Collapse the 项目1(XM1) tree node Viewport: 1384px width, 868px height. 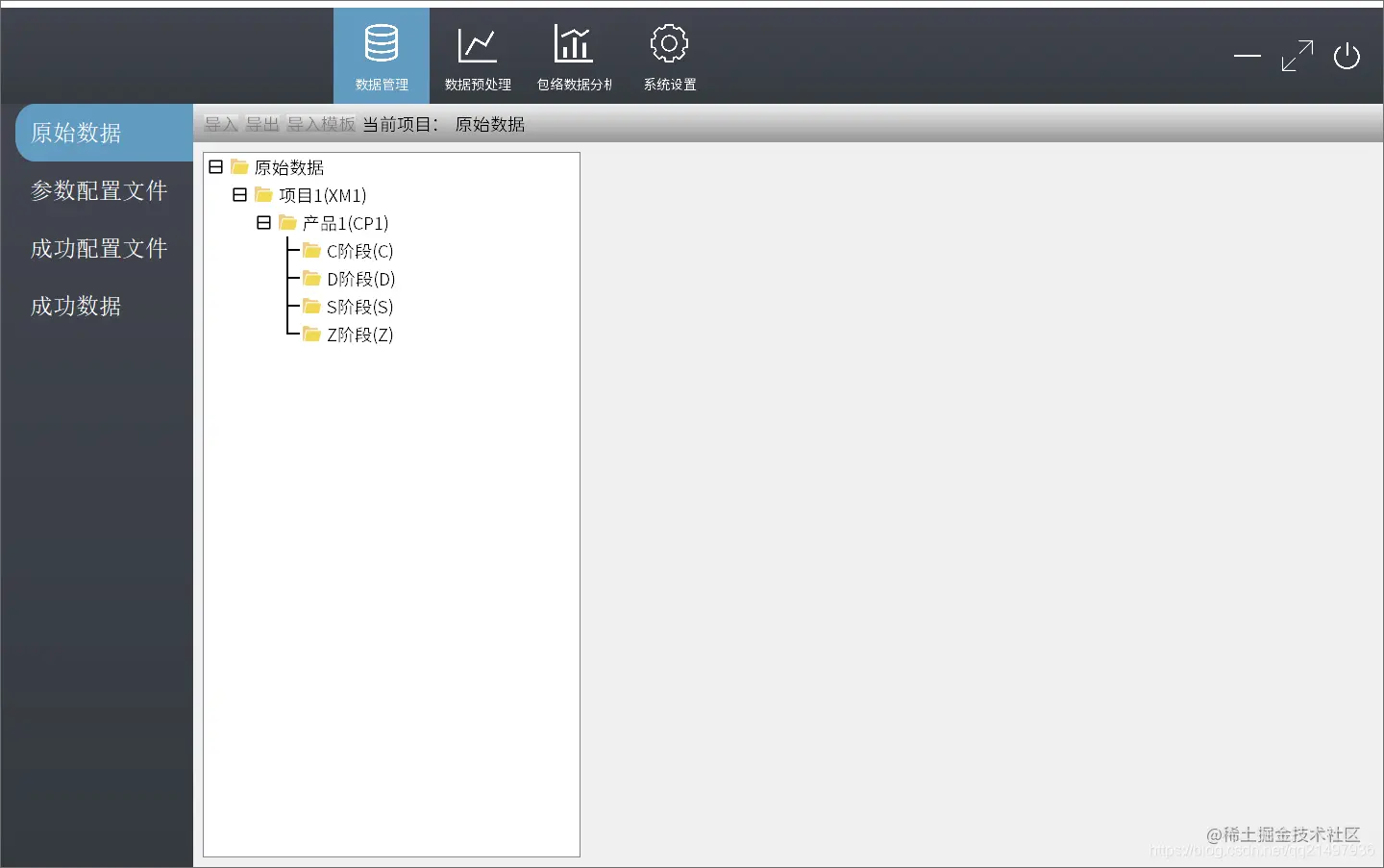pyautogui.click(x=240, y=195)
